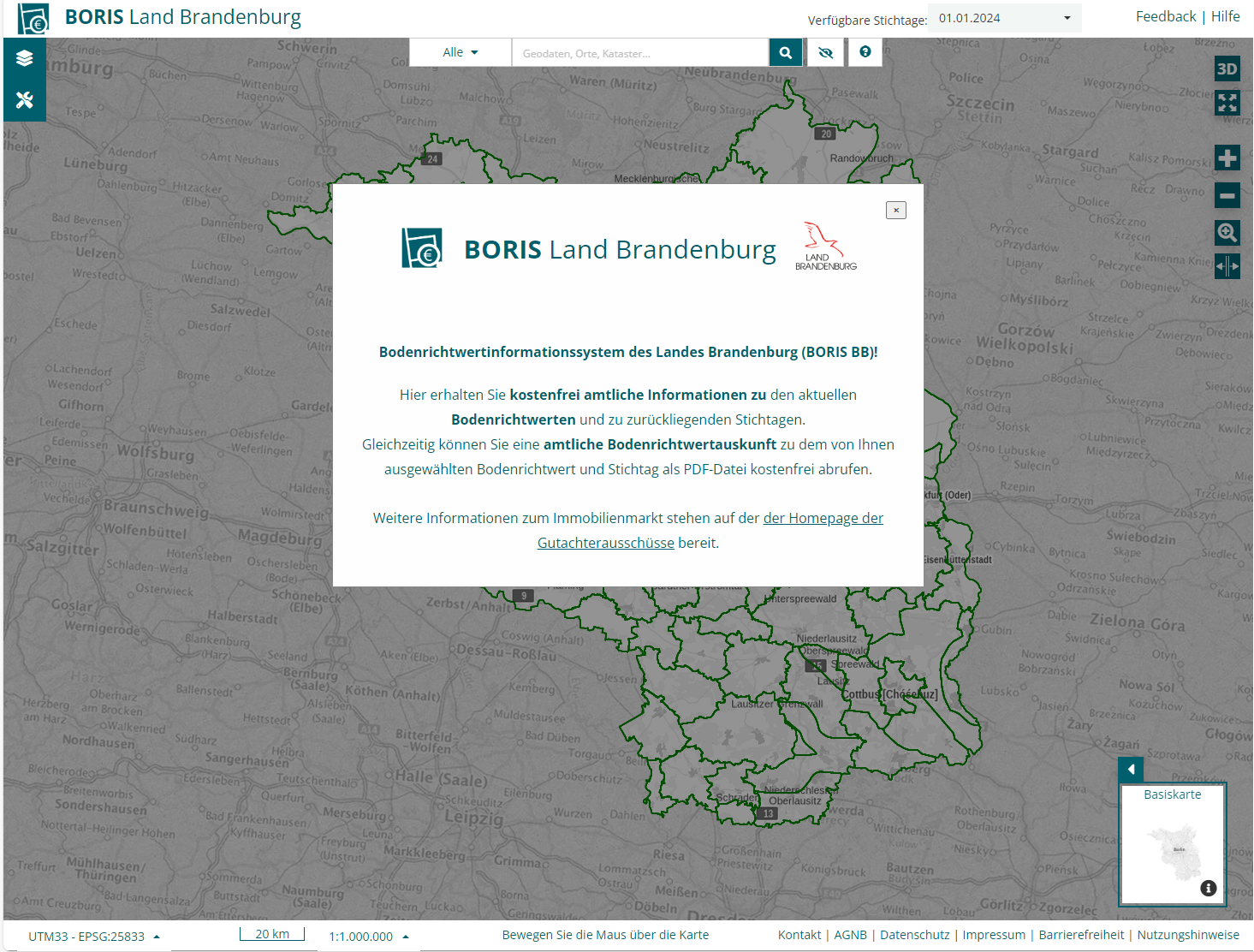This screenshot has width=1254, height=952.
Task: Close the welcome dialog
Action: [x=896, y=210]
